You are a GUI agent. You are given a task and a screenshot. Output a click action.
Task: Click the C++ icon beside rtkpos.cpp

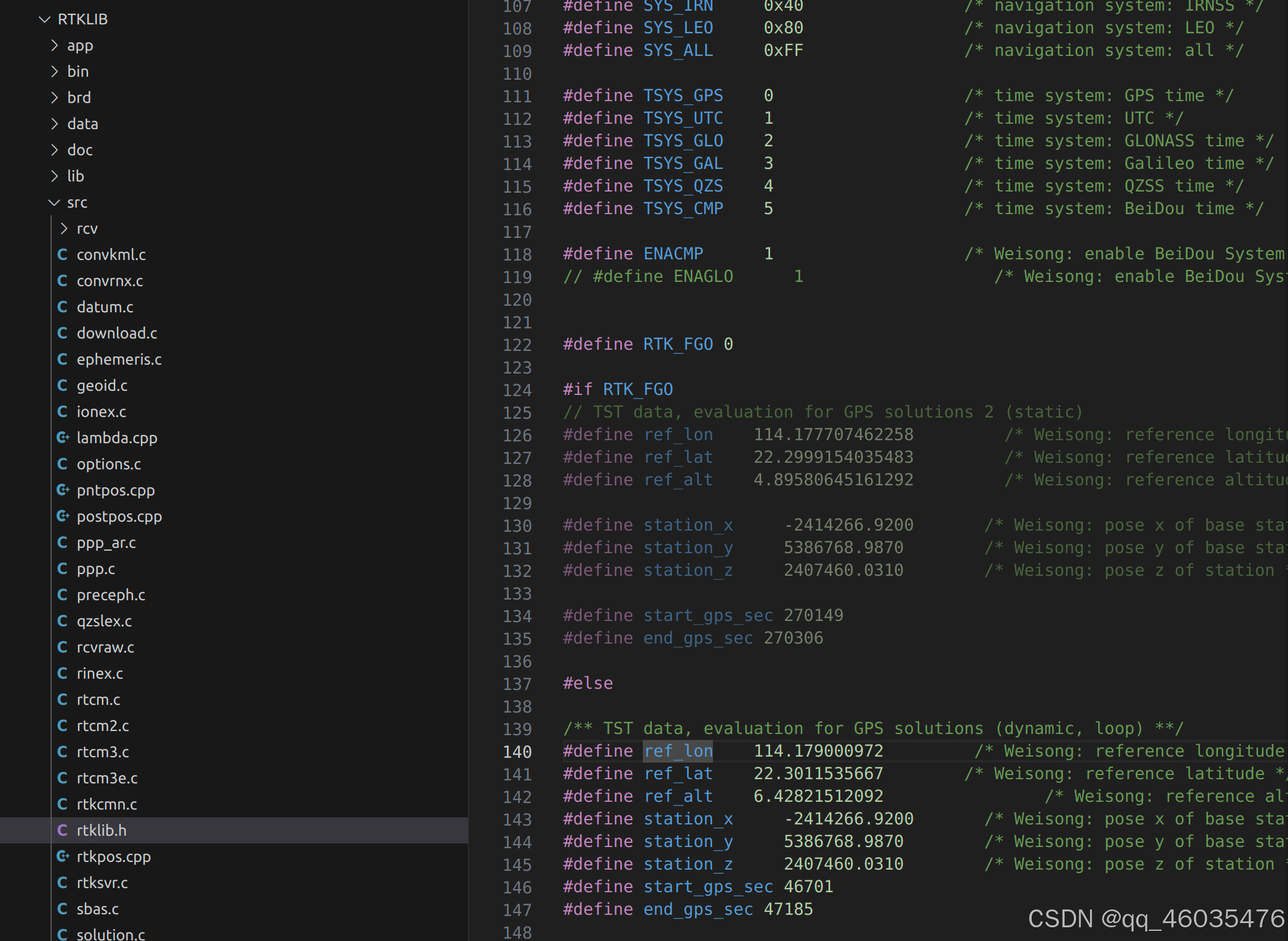63,856
